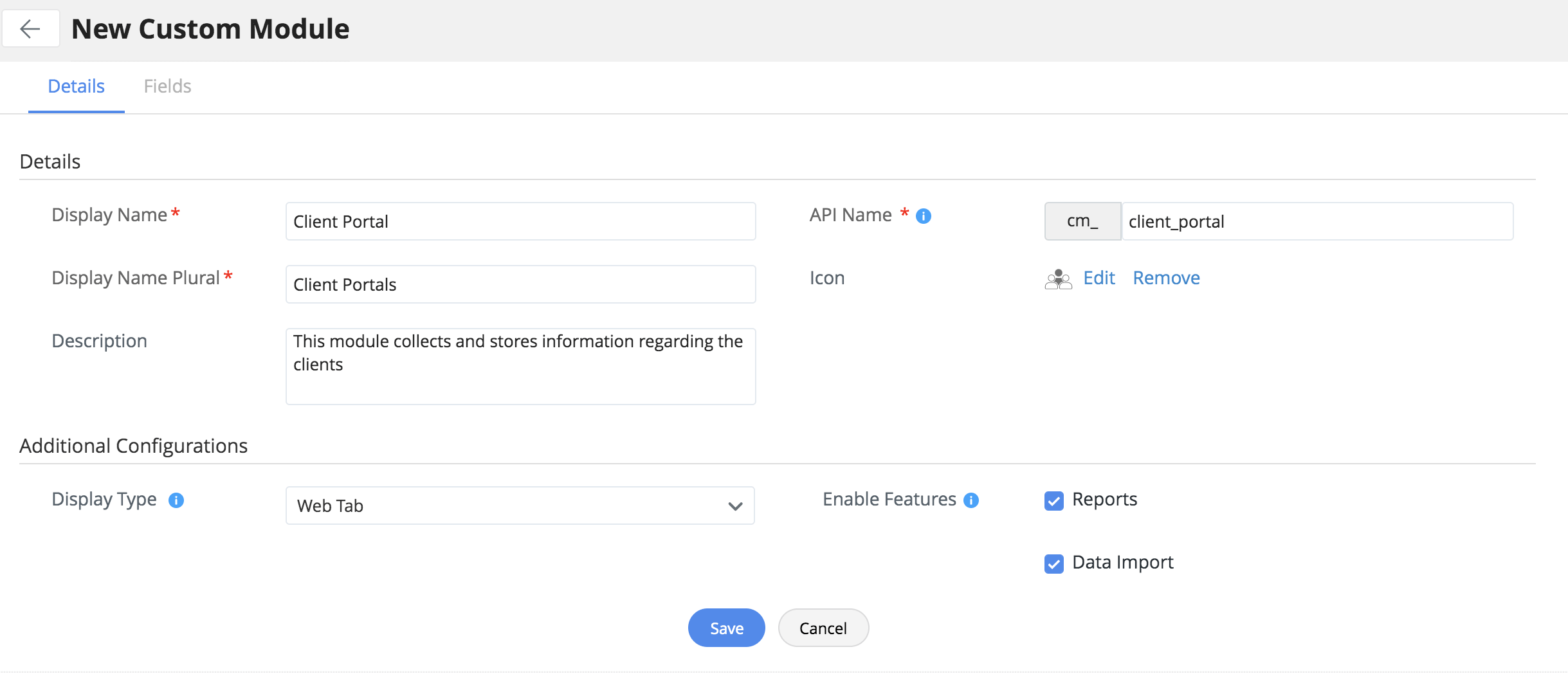Screen dimensions: 1568x674
Task: Click the Display Type info icon
Action: click(x=176, y=500)
